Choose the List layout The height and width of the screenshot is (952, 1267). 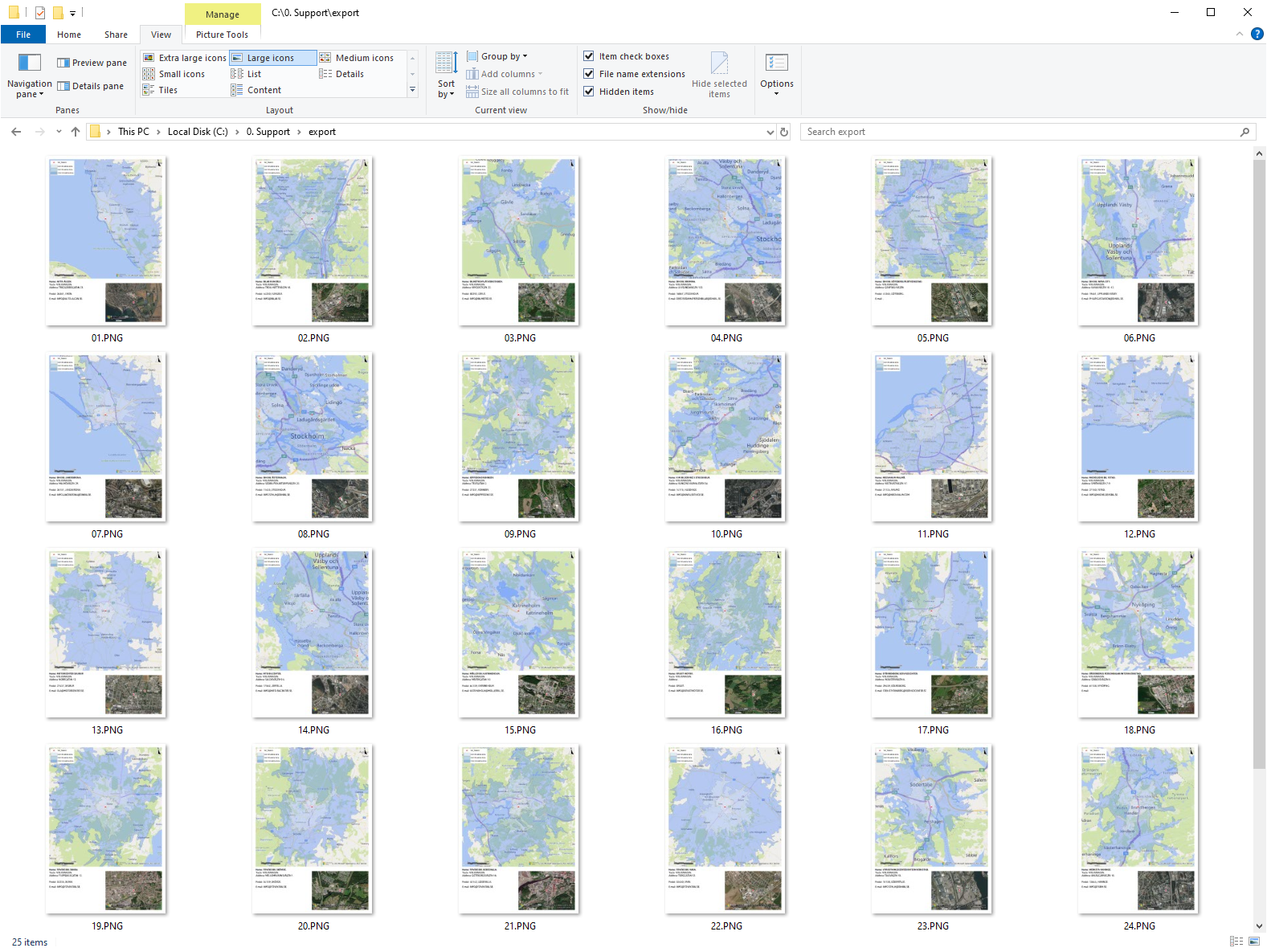[x=247, y=74]
